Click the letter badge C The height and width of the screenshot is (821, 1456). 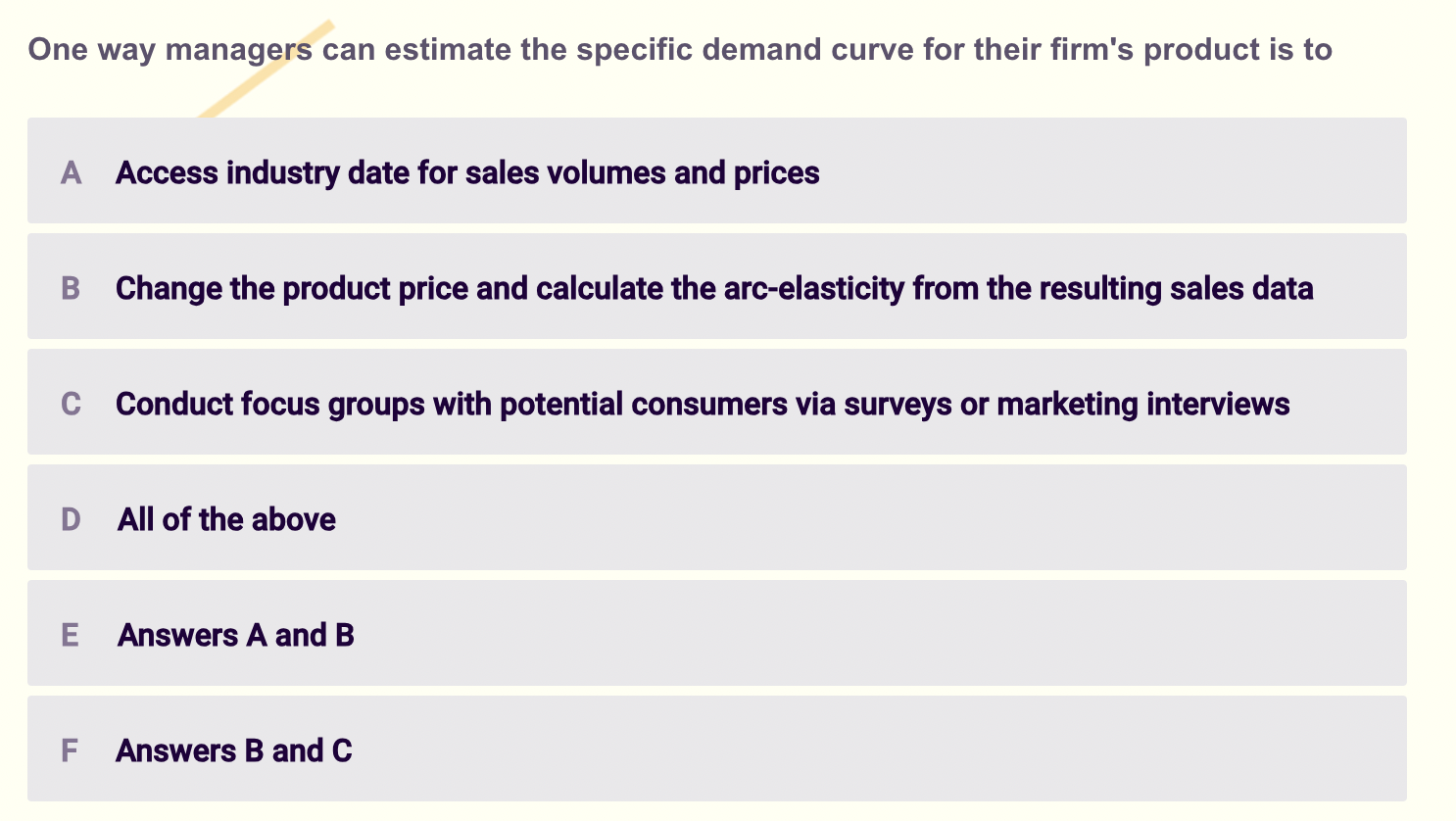[71, 403]
